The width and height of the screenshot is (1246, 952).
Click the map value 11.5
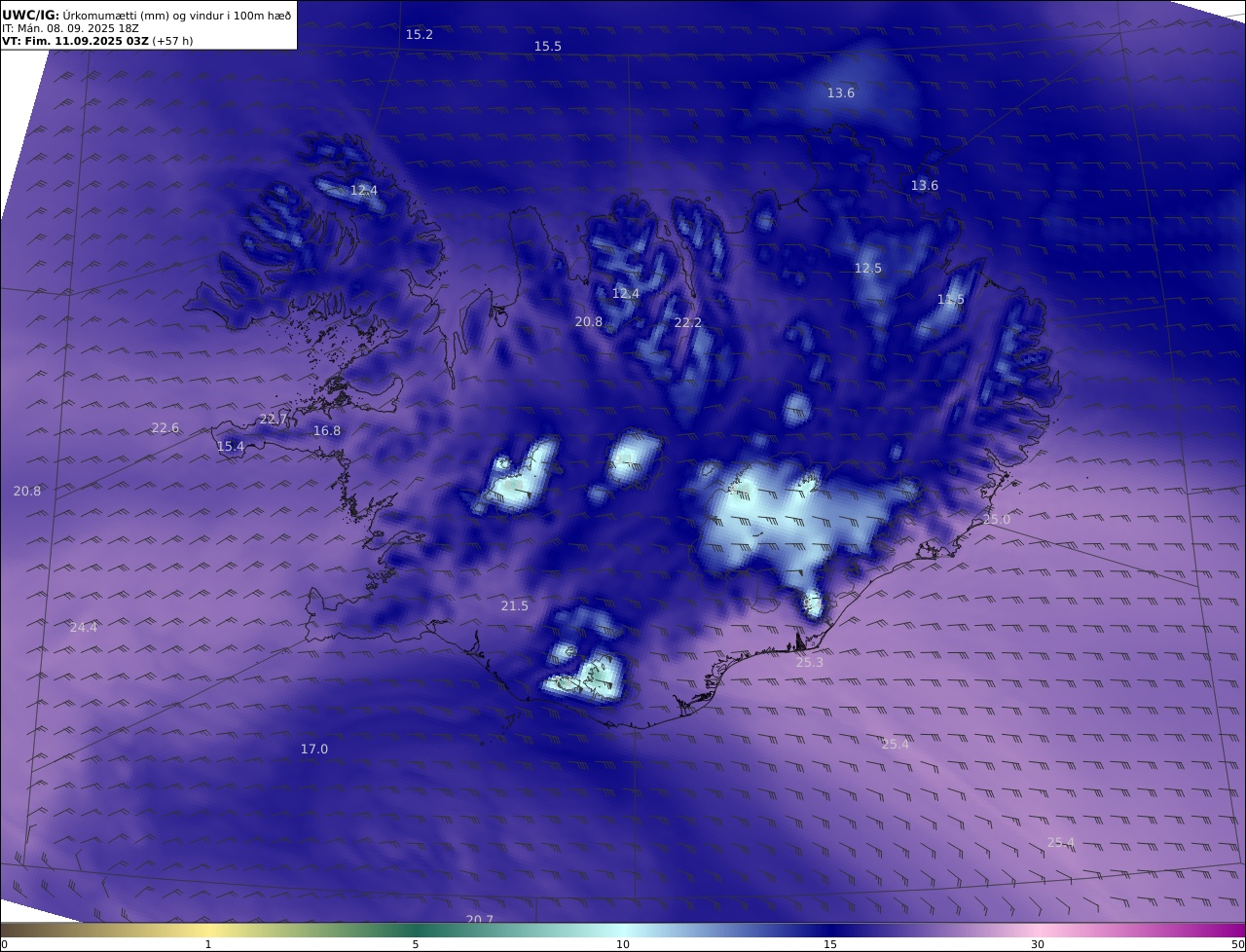(x=951, y=299)
